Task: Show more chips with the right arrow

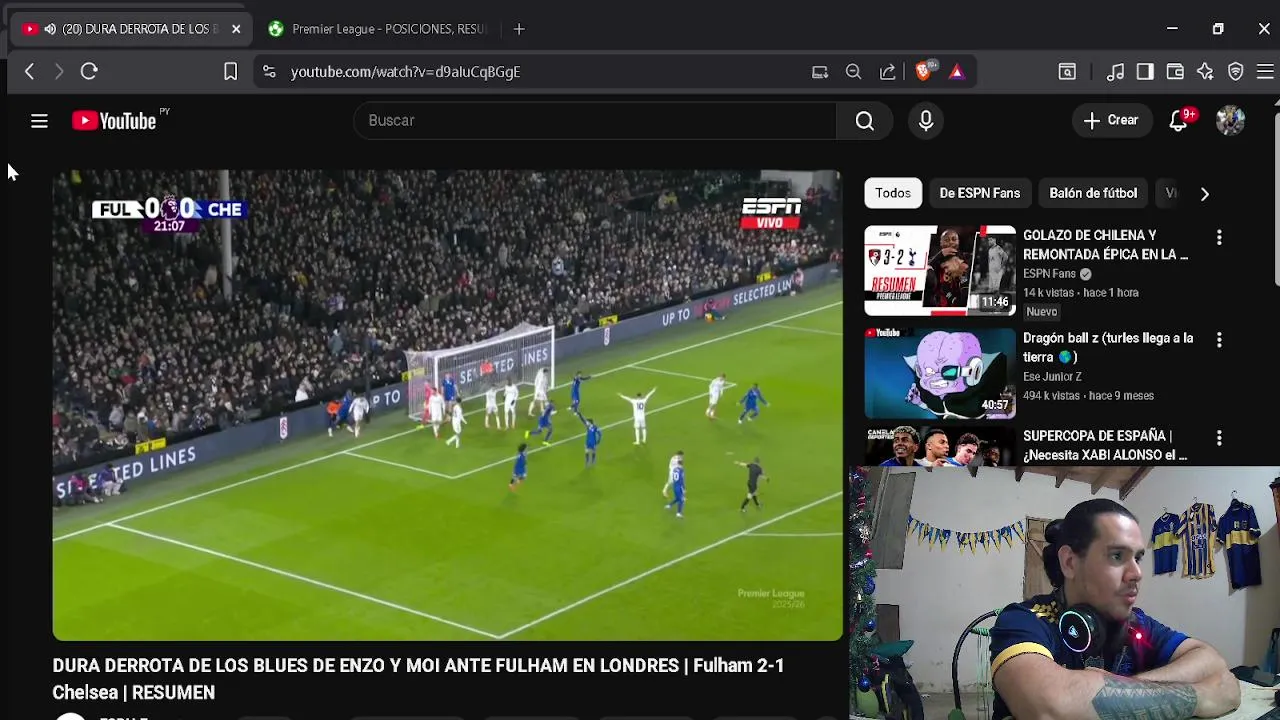Action: click(1204, 194)
